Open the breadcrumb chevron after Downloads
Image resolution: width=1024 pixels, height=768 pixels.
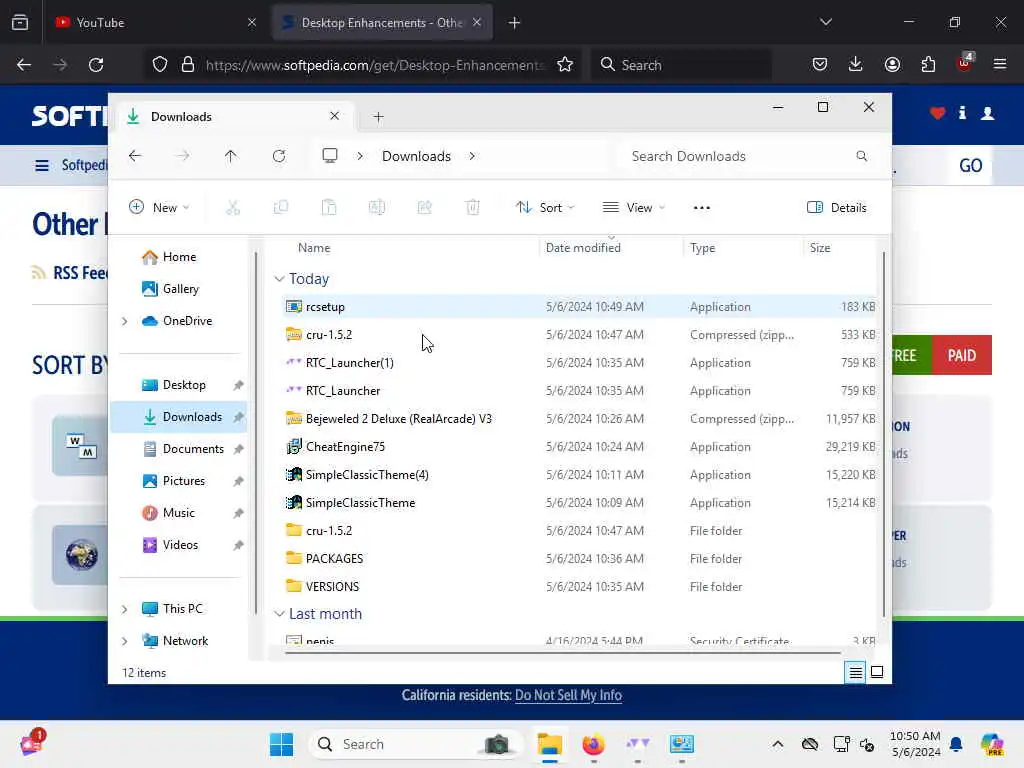pyautogui.click(x=472, y=156)
